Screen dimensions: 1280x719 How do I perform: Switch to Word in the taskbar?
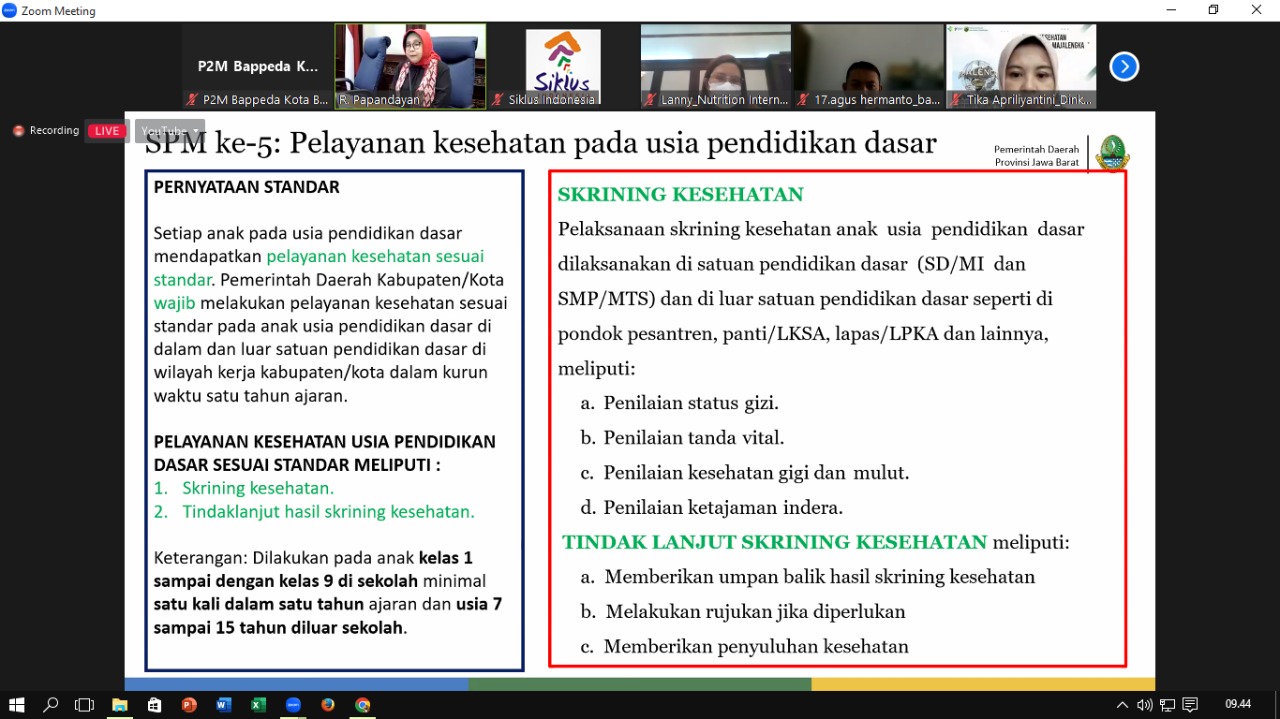click(223, 705)
